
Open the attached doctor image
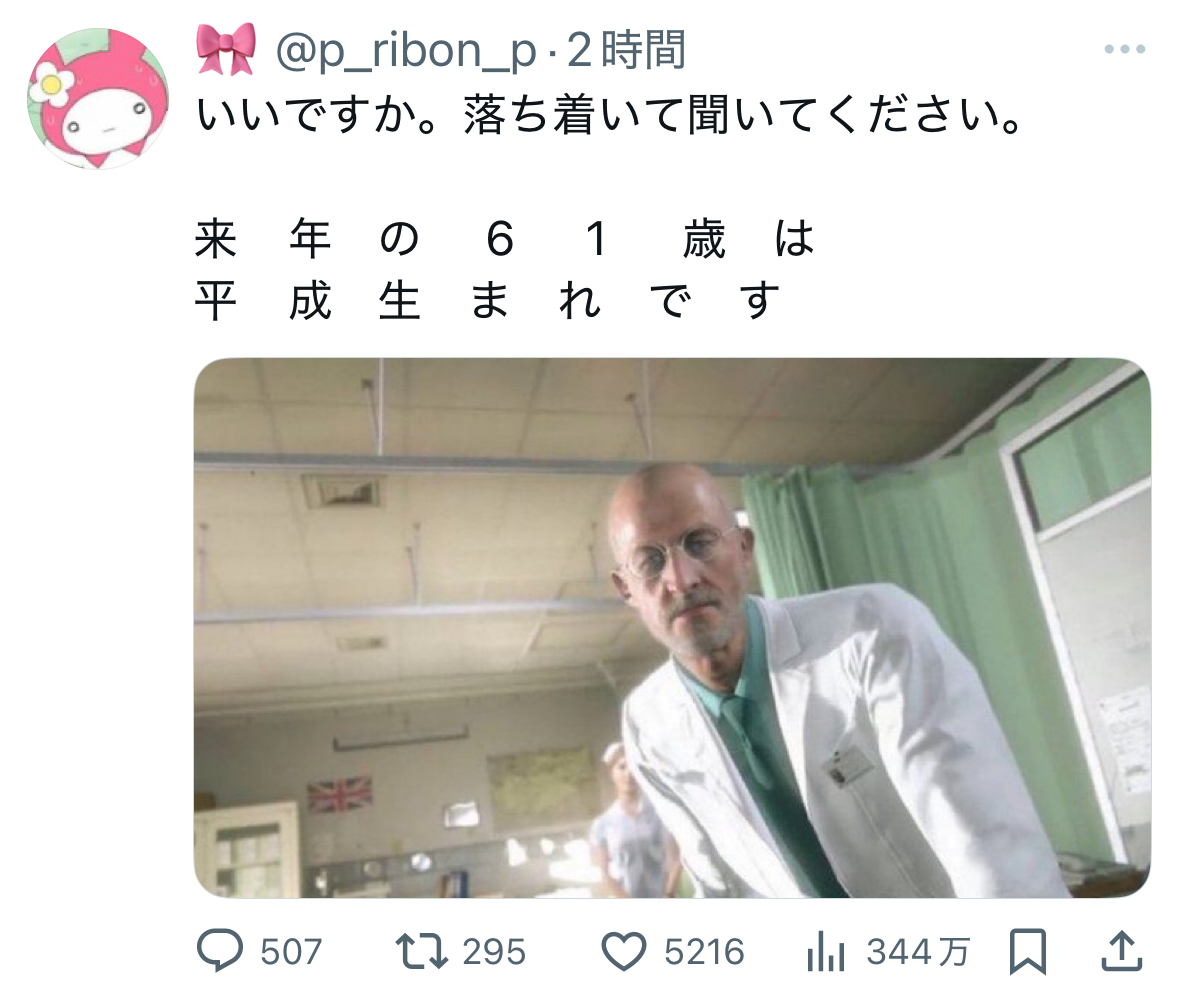[672, 628]
